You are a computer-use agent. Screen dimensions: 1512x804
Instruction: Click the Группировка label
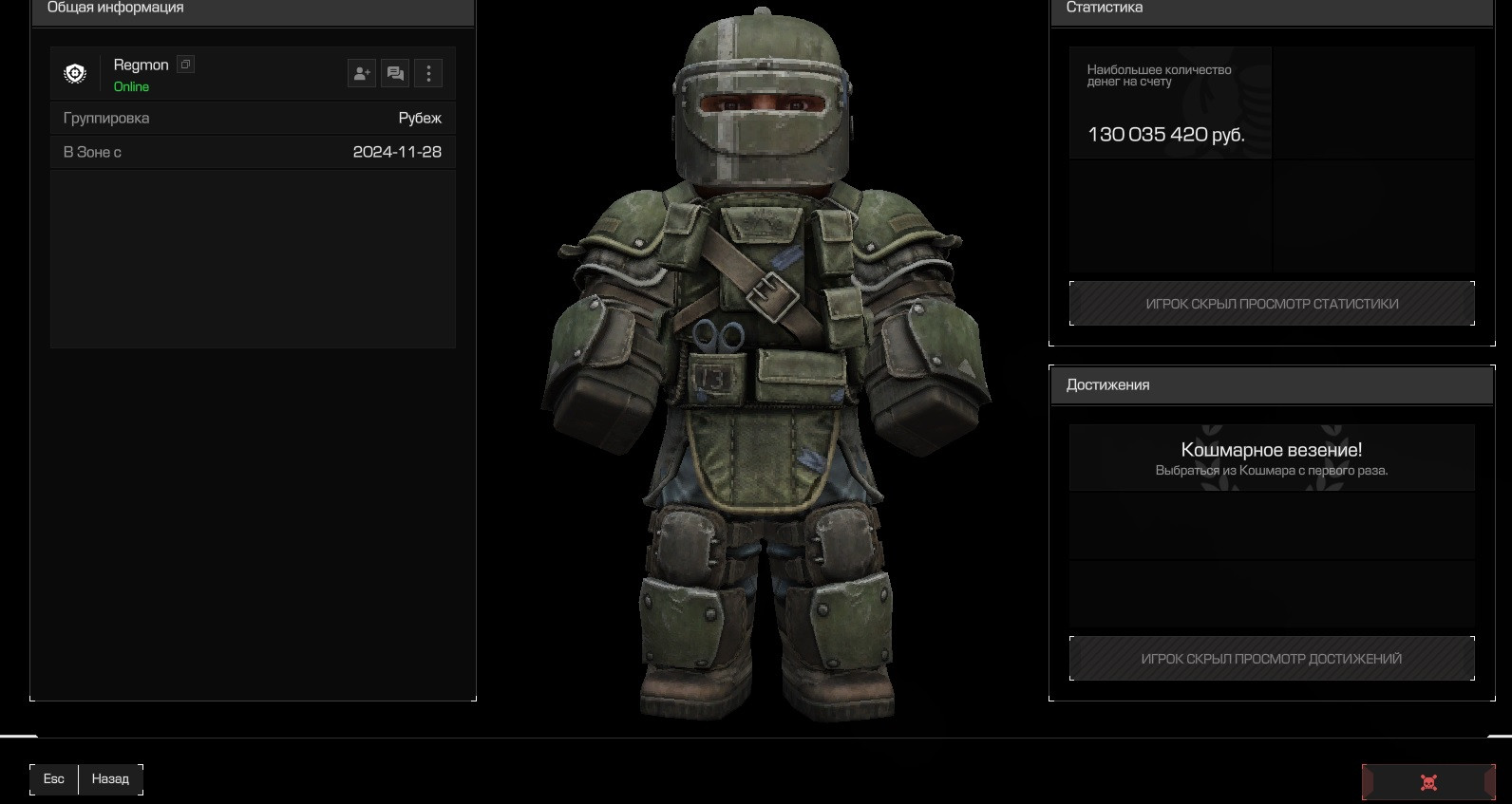106,119
